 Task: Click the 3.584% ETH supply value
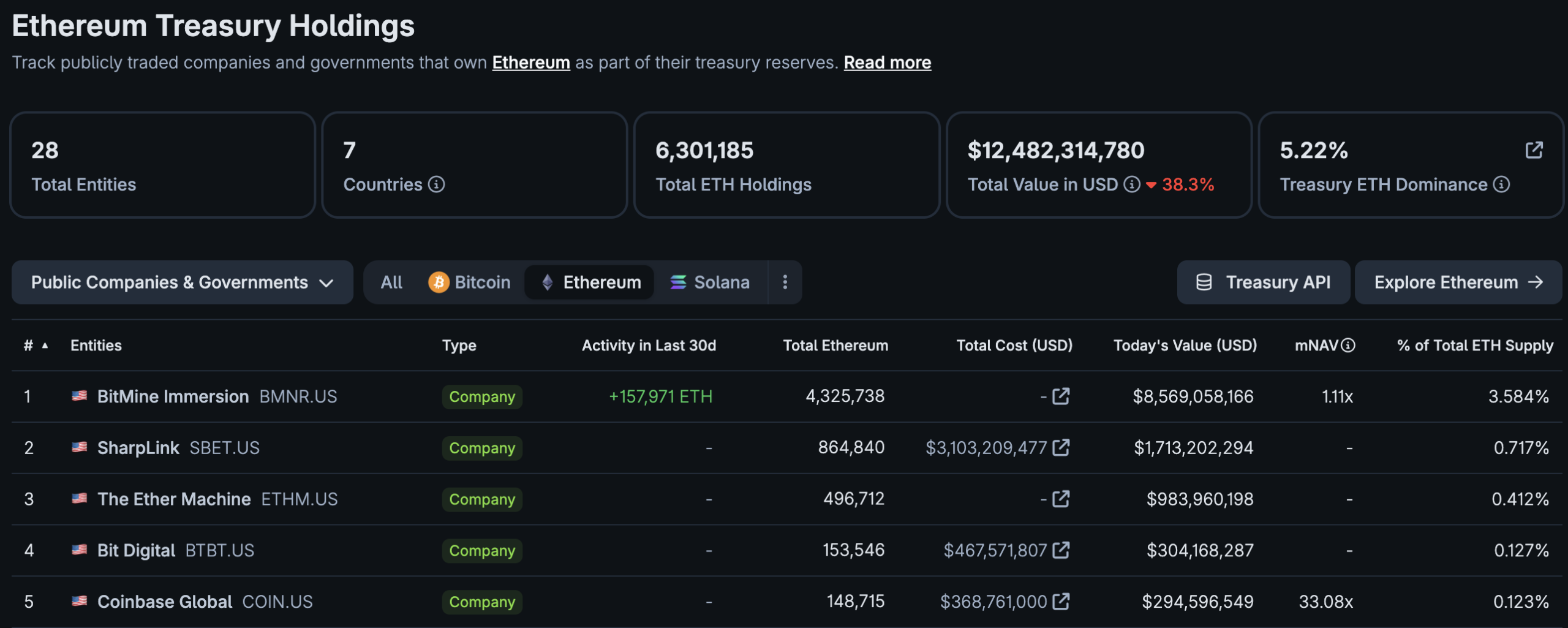pyautogui.click(x=1519, y=396)
